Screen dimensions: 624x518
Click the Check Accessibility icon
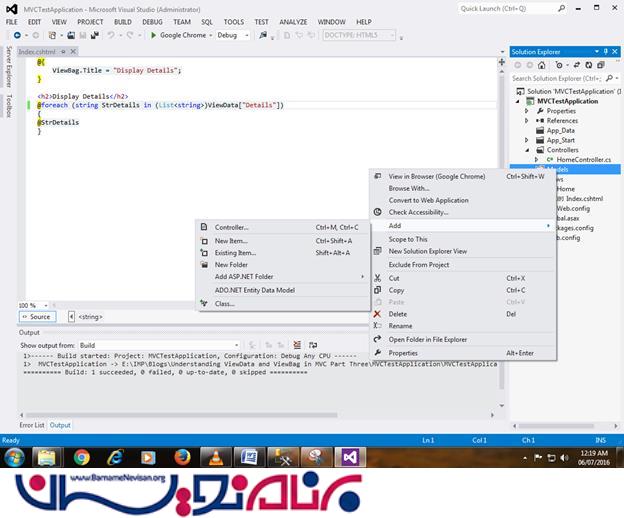[377, 212]
